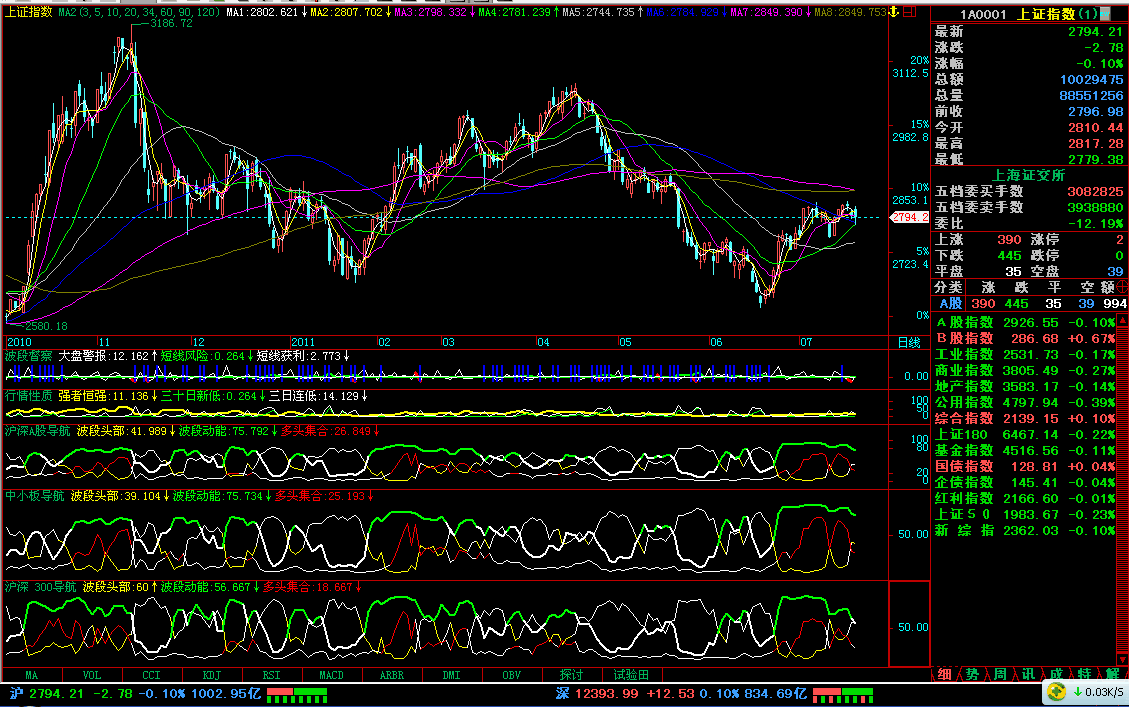Click the 日线 period selector label
1129x707 pixels.
[908, 342]
